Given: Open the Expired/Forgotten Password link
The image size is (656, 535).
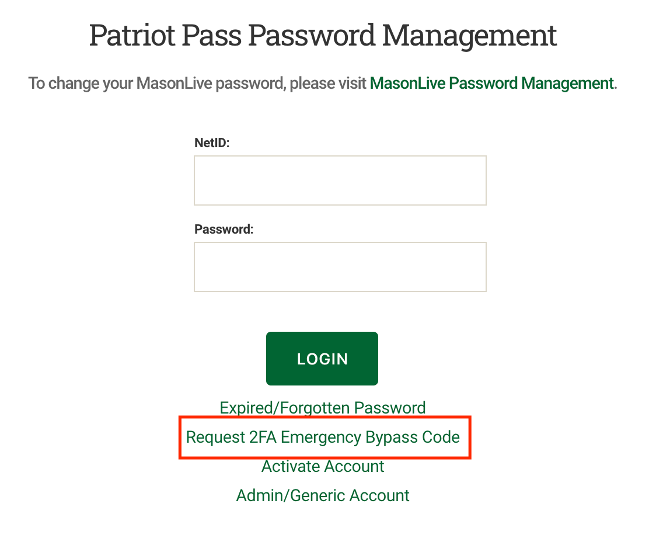Looking at the screenshot, I should click(x=322, y=408).
